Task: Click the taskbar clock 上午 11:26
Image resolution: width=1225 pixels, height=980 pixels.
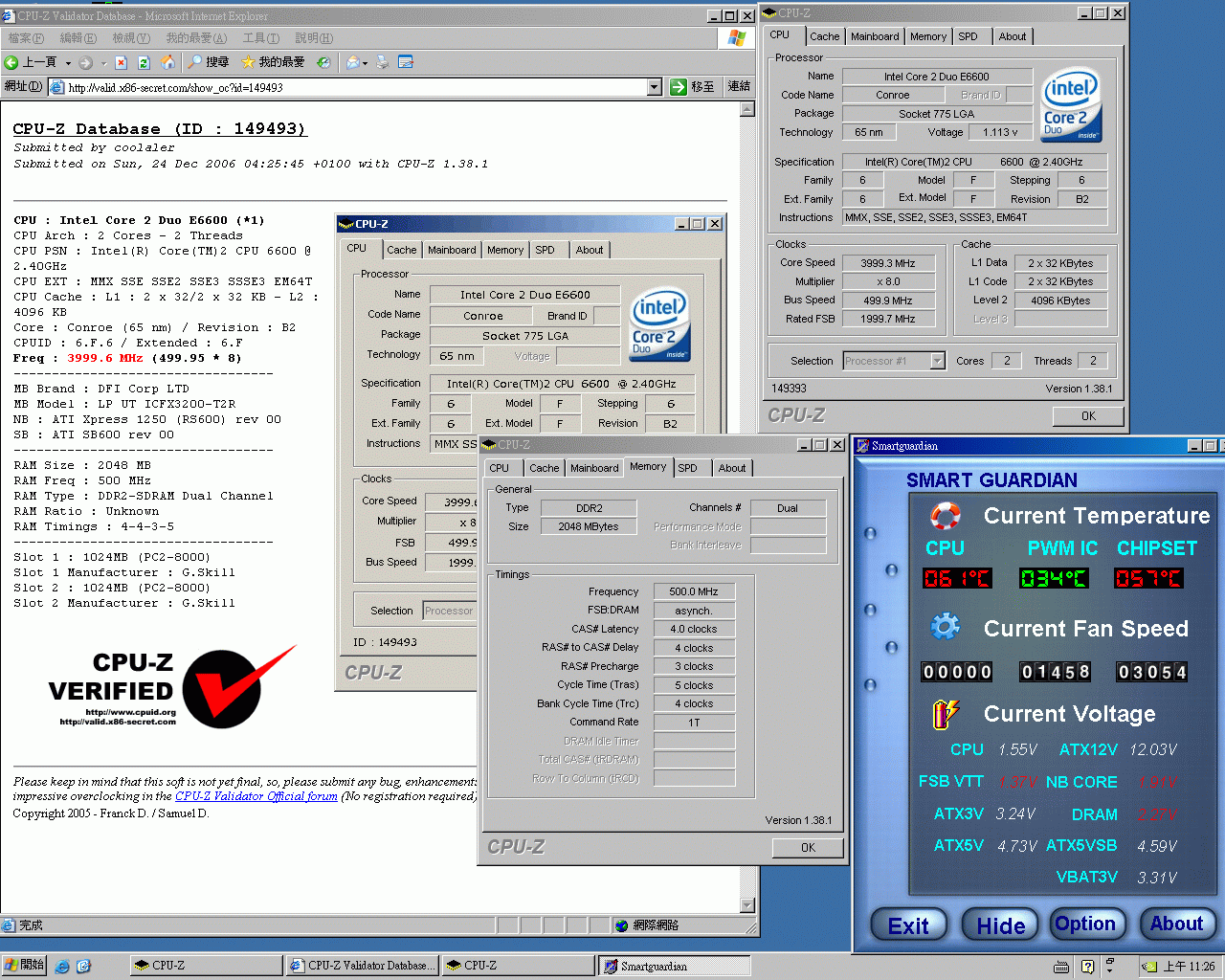Action: click(x=1189, y=967)
